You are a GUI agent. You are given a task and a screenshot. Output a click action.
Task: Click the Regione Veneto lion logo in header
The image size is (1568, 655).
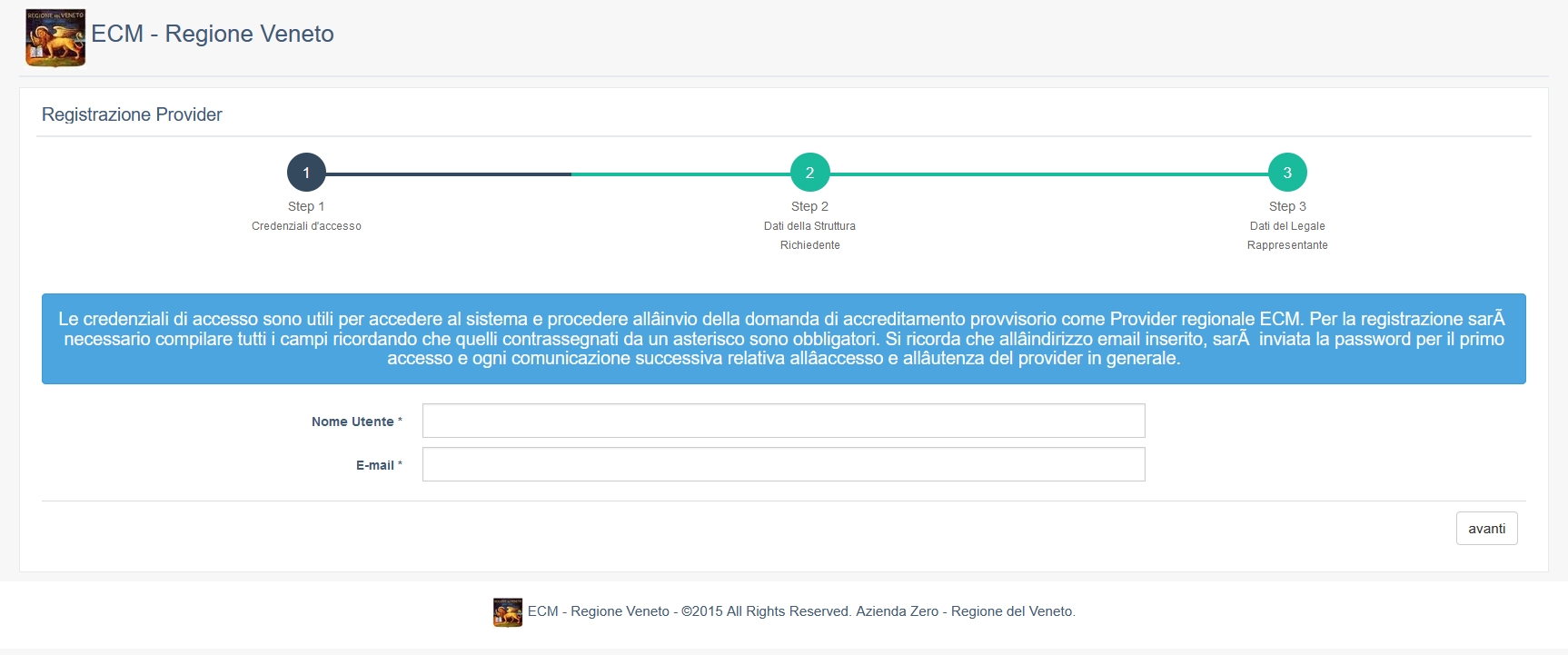[x=55, y=38]
